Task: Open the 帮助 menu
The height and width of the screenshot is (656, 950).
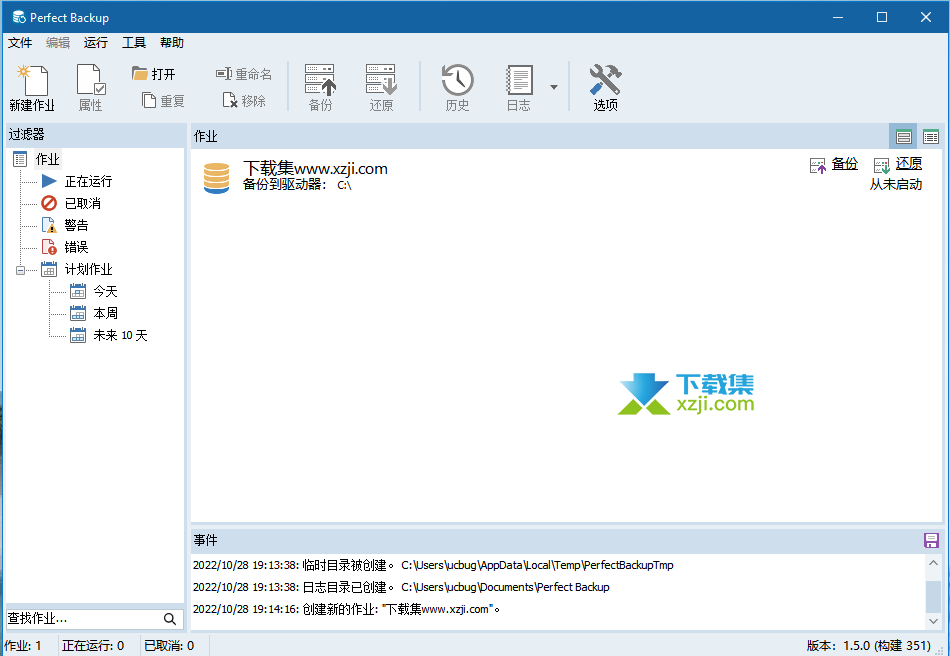Action: point(172,42)
